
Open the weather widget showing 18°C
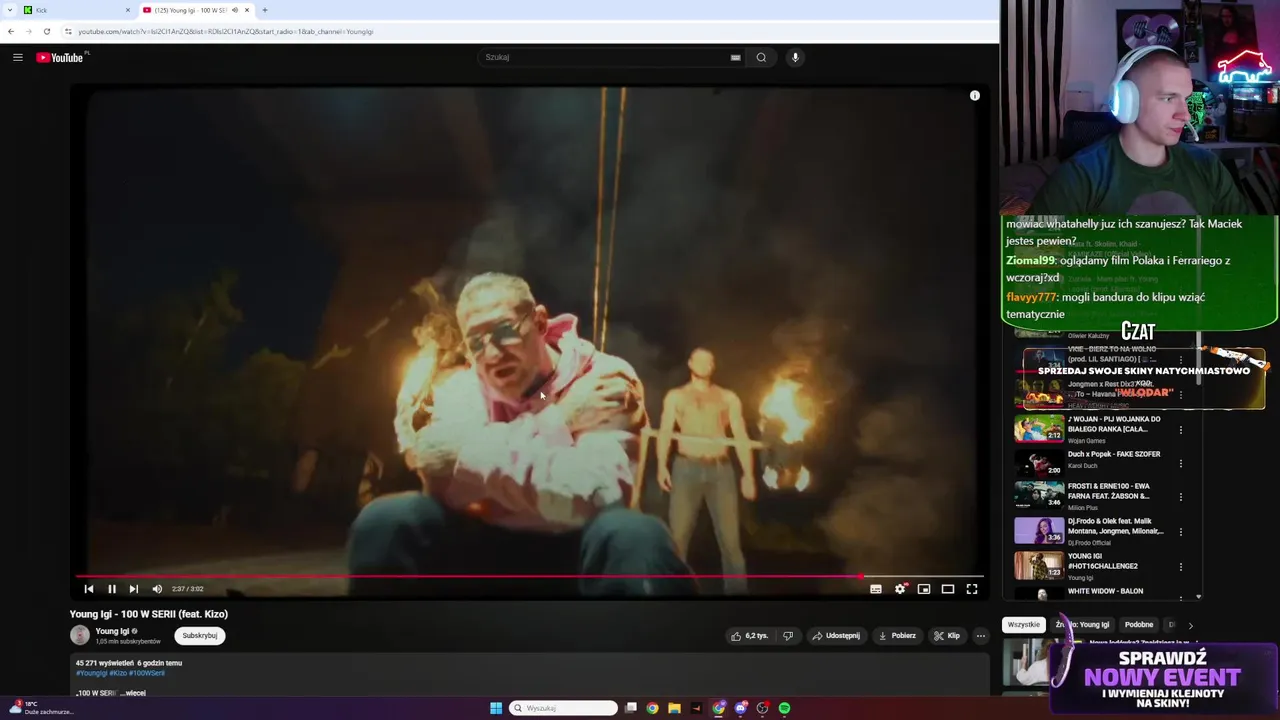click(40, 707)
